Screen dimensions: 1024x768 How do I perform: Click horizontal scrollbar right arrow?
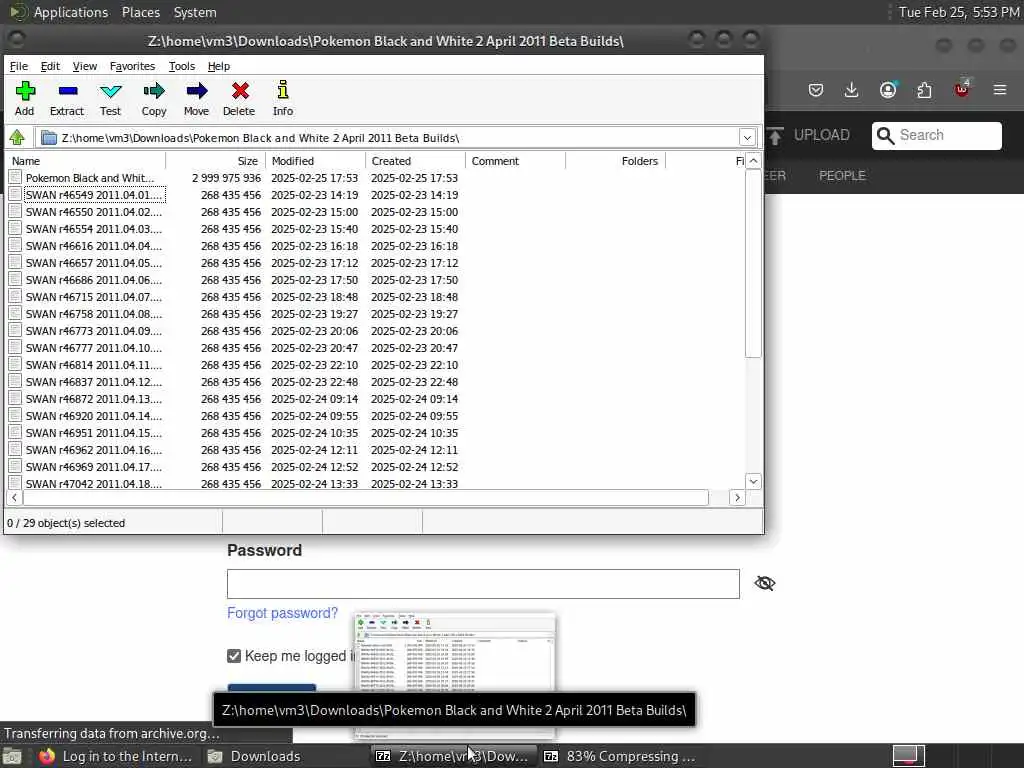coord(737,498)
